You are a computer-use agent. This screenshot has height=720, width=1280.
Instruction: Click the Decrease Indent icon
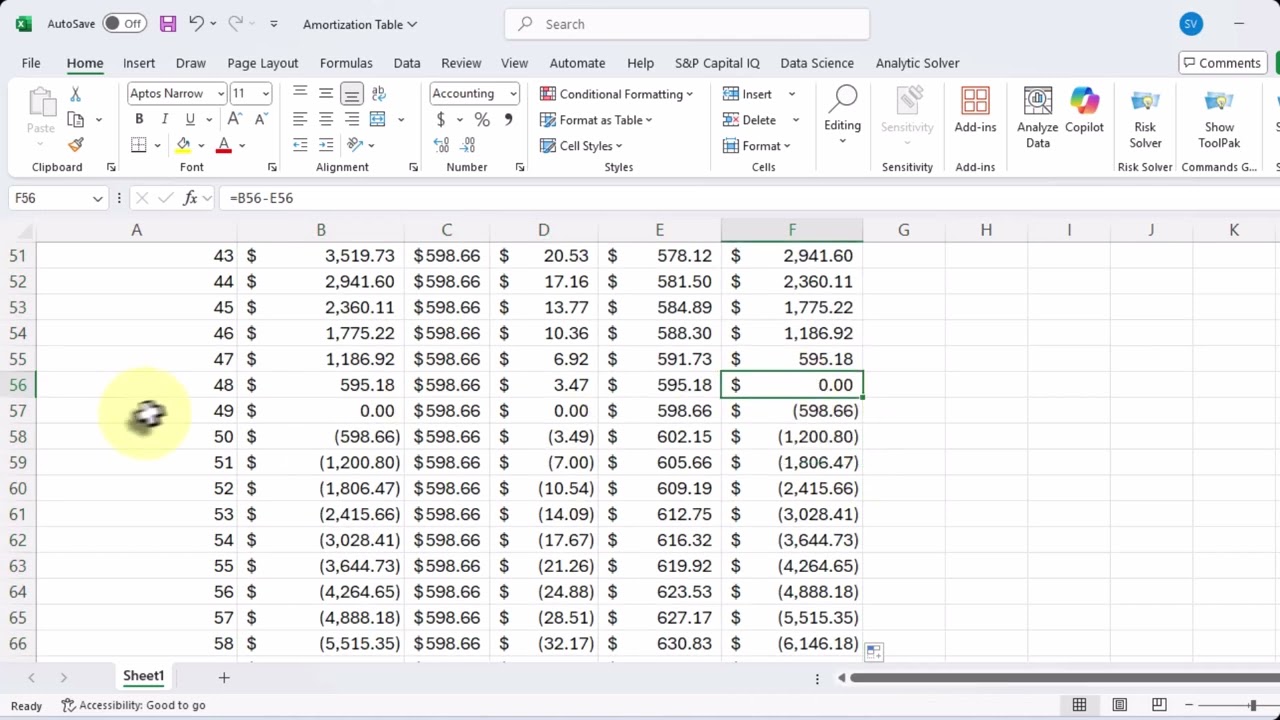(x=300, y=145)
